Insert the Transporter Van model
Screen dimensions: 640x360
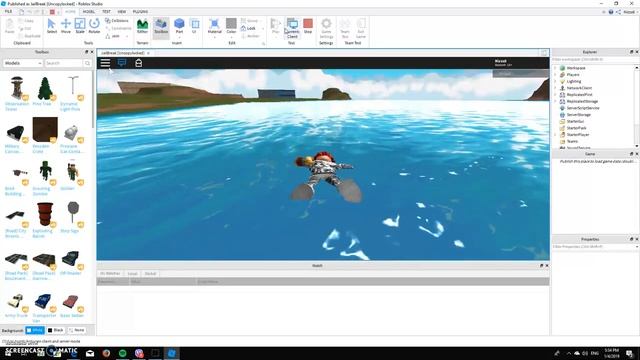pyautogui.click(x=43, y=302)
